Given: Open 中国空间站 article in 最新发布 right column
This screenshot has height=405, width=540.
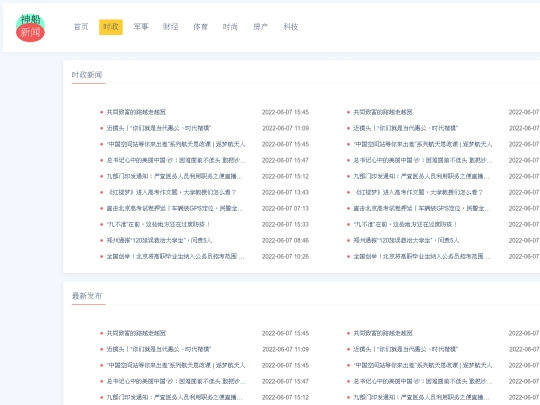Looking at the screenshot, I should tap(423, 365).
